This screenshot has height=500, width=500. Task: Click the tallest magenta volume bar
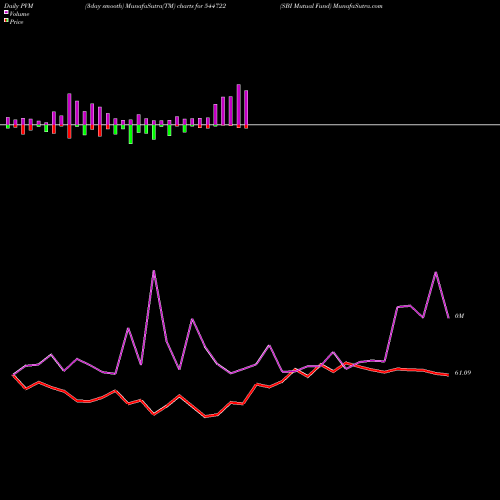(239, 105)
